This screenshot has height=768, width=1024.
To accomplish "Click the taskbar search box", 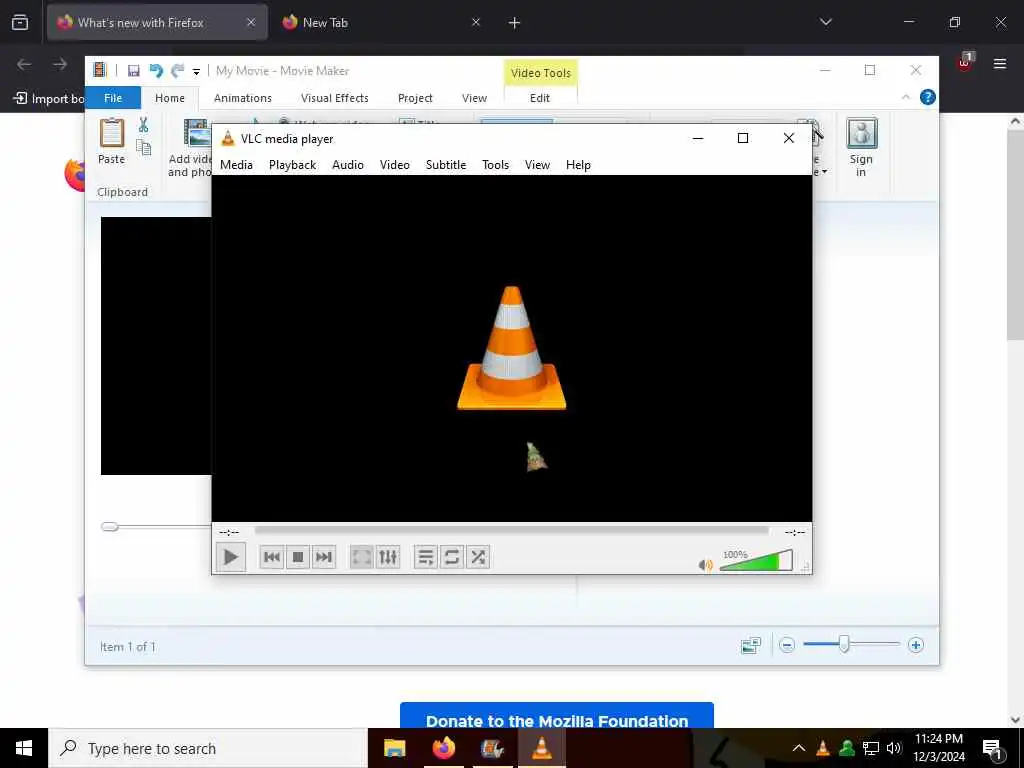I will pos(208,748).
